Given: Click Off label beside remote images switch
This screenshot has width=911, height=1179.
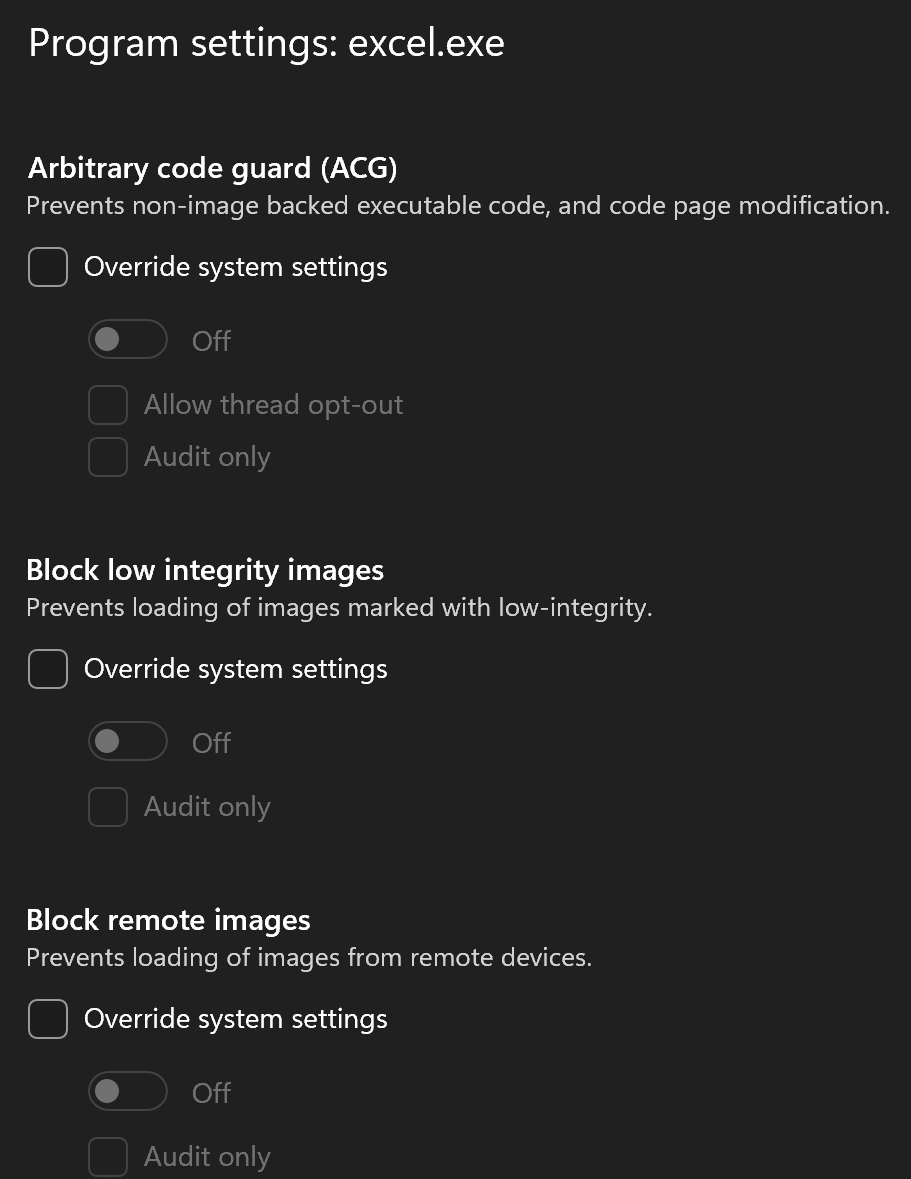Looking at the screenshot, I should [x=211, y=1093].
